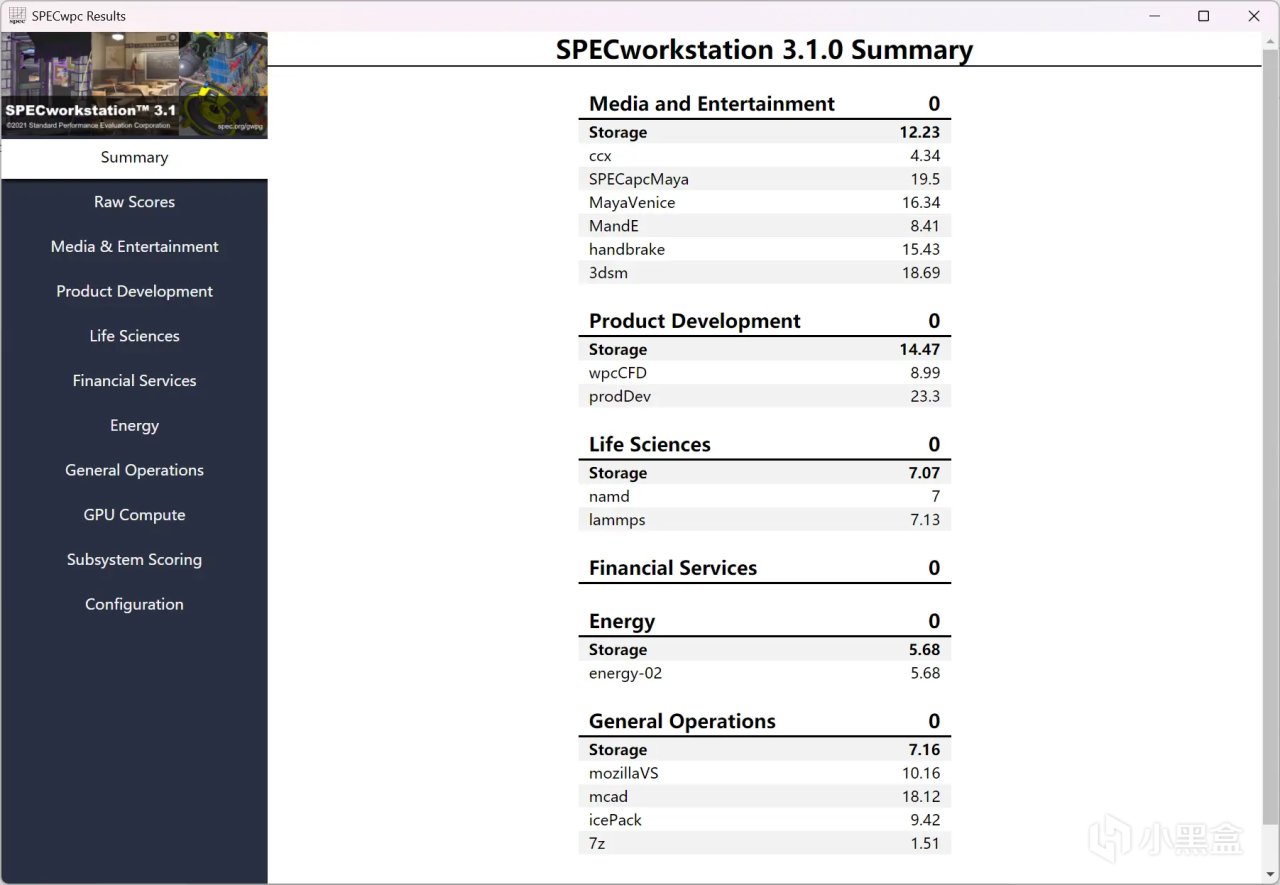
Task: Switch to Product Development tab in sidebar
Action: (134, 292)
